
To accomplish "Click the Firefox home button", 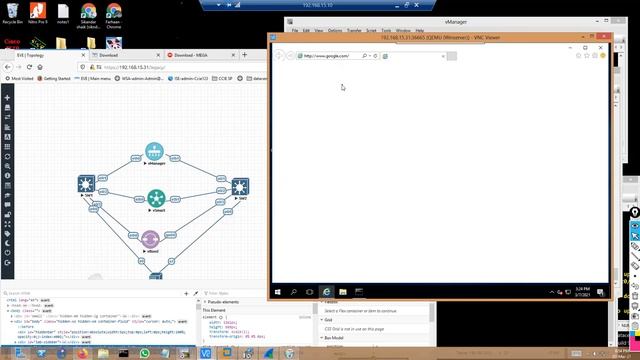I will [x=40, y=67].
